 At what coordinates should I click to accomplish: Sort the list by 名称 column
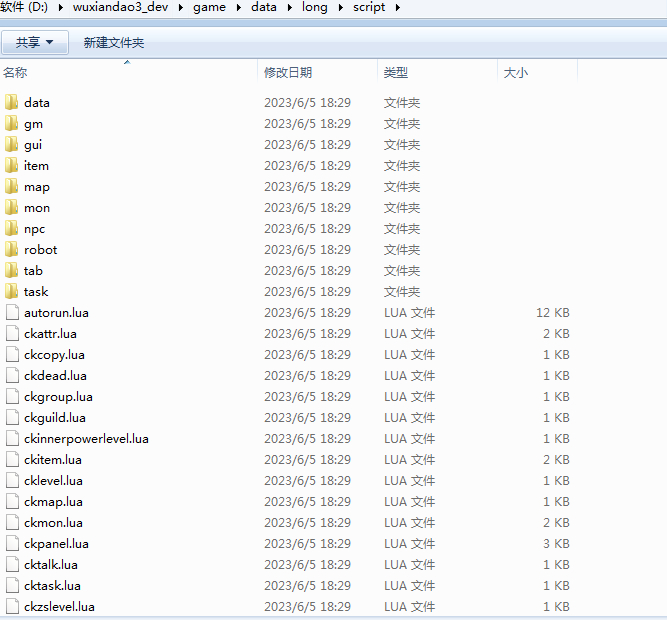[x=16, y=73]
